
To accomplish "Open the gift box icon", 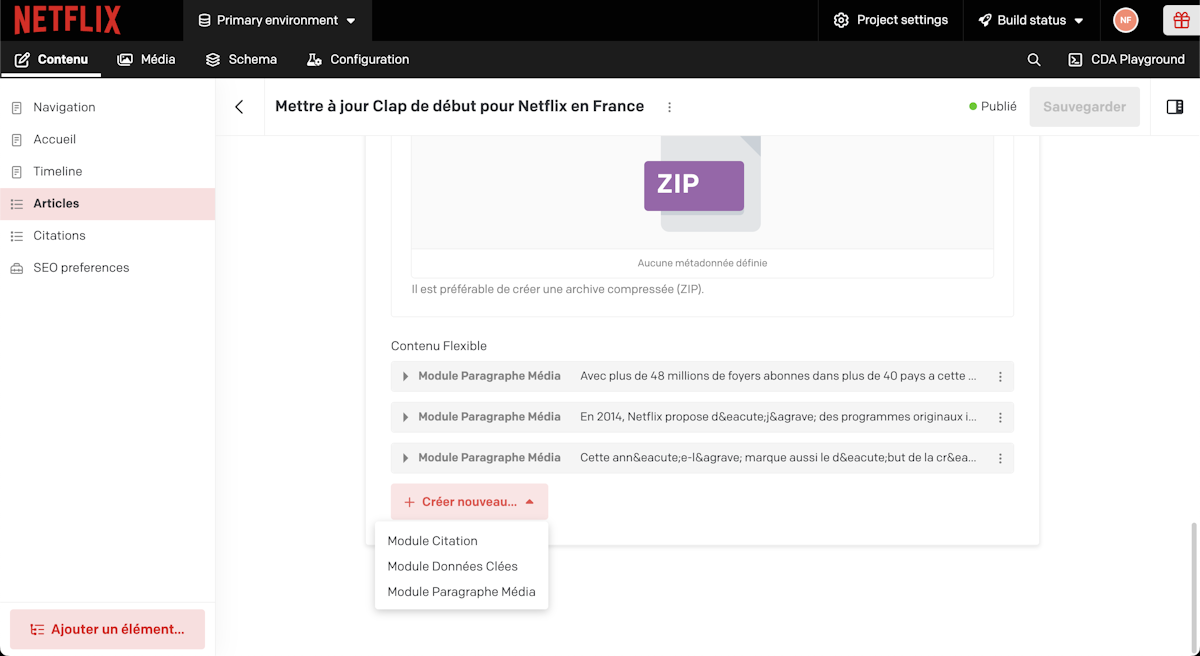I will coord(1181,20).
